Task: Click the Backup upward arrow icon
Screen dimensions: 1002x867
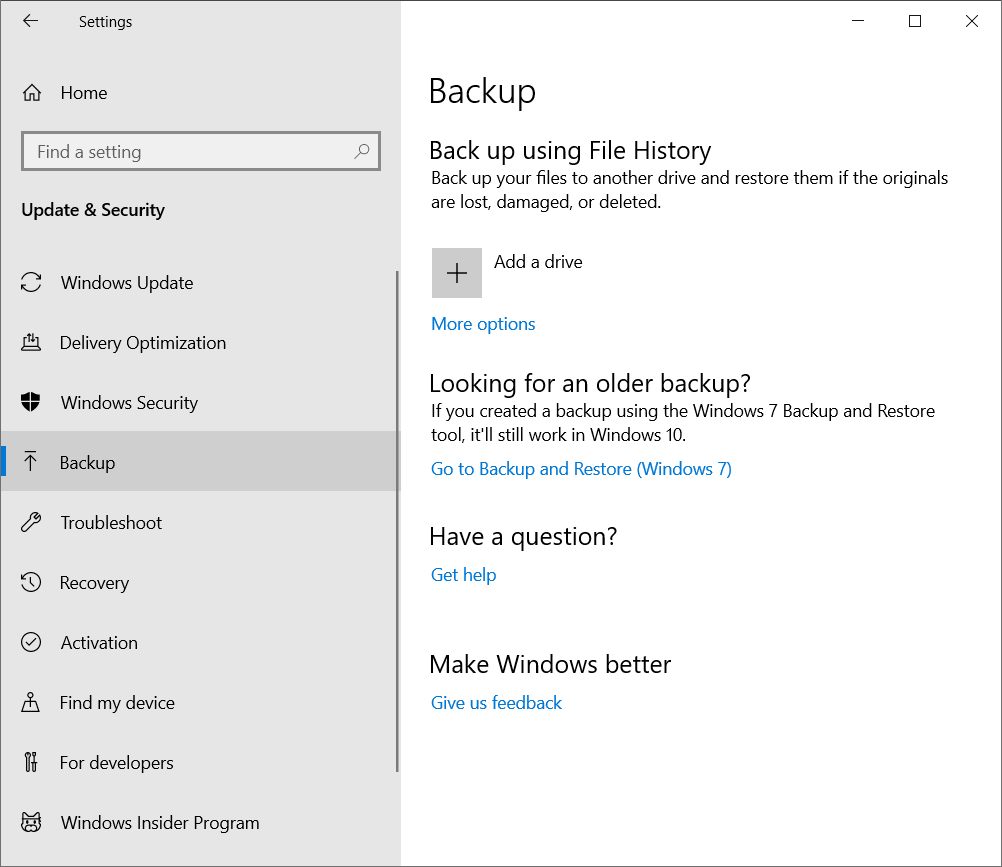Action: (31, 462)
